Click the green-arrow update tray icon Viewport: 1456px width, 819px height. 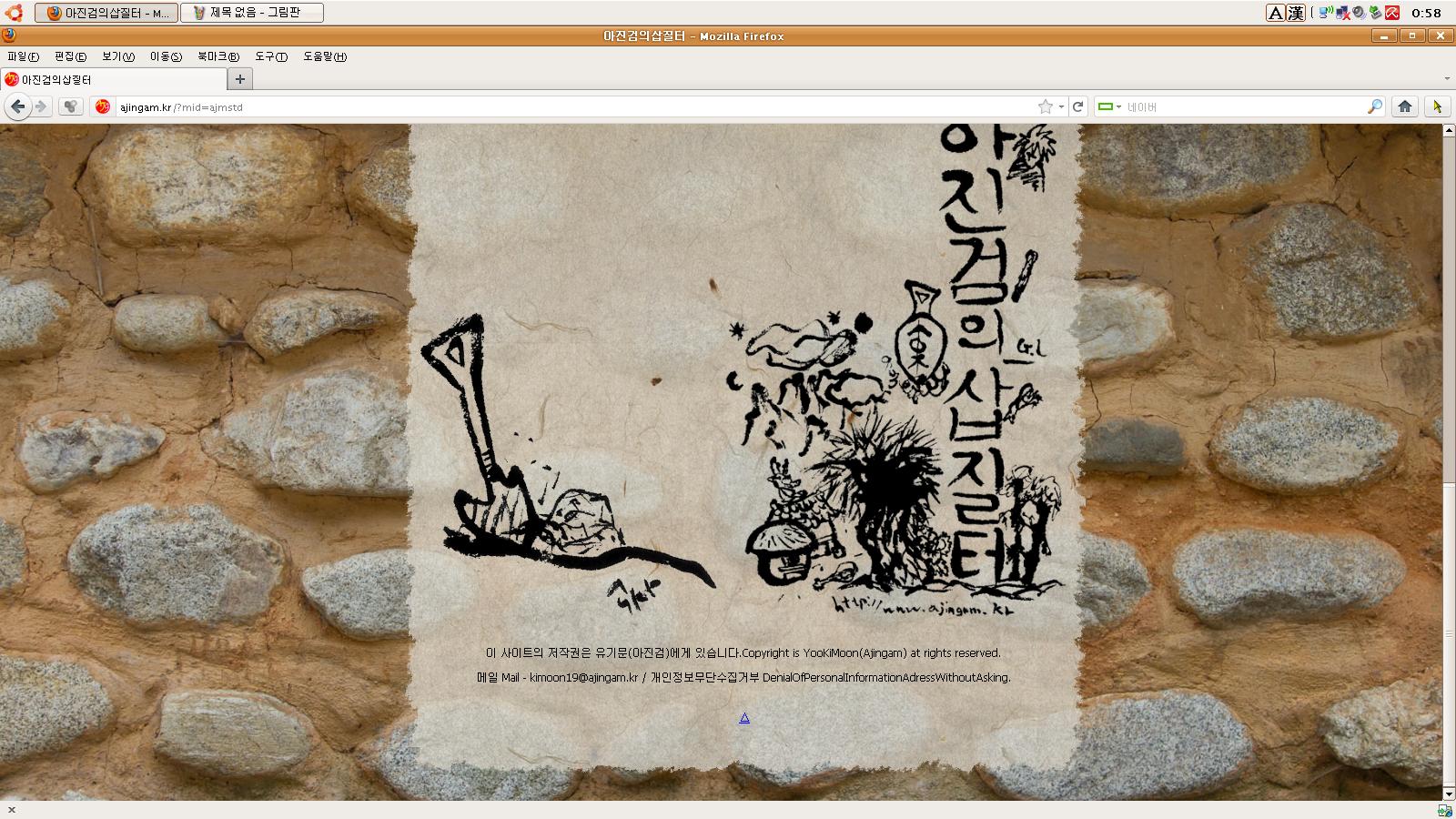coord(1375,13)
